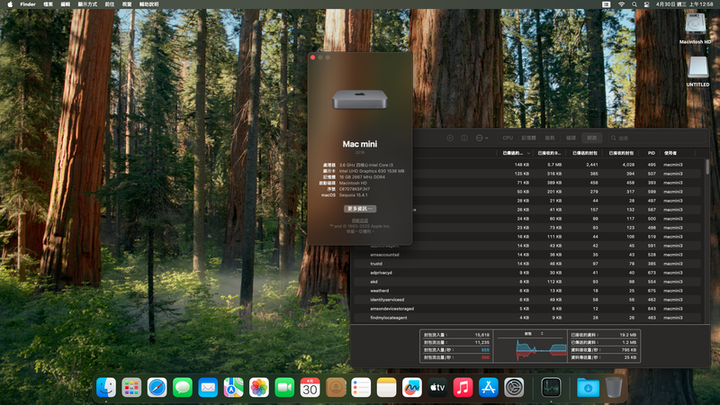Screen dimensions: 720x405
Task: Sort by the user column header
Action: [x=677, y=153]
